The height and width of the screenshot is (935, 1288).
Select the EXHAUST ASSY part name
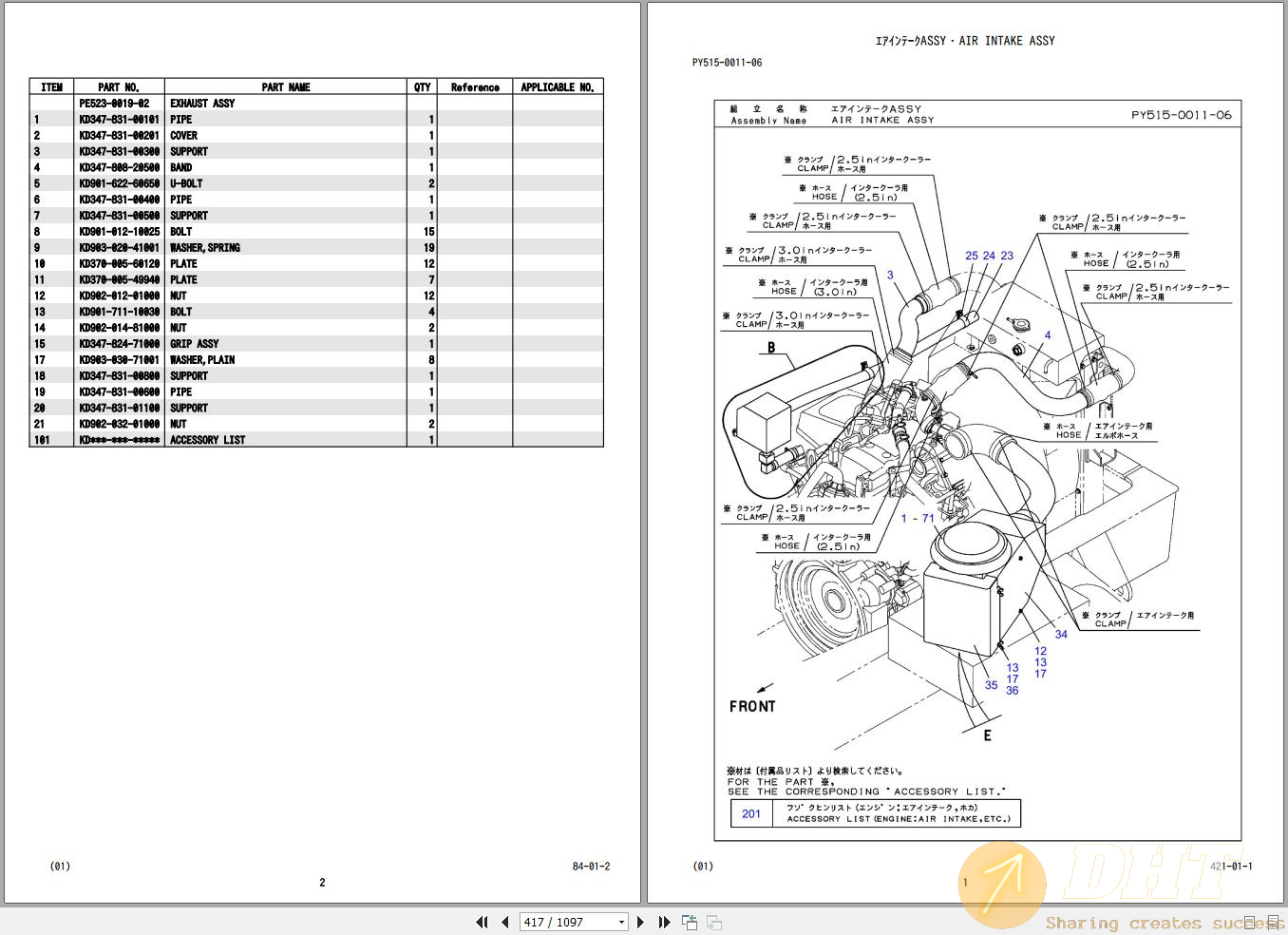pos(202,103)
